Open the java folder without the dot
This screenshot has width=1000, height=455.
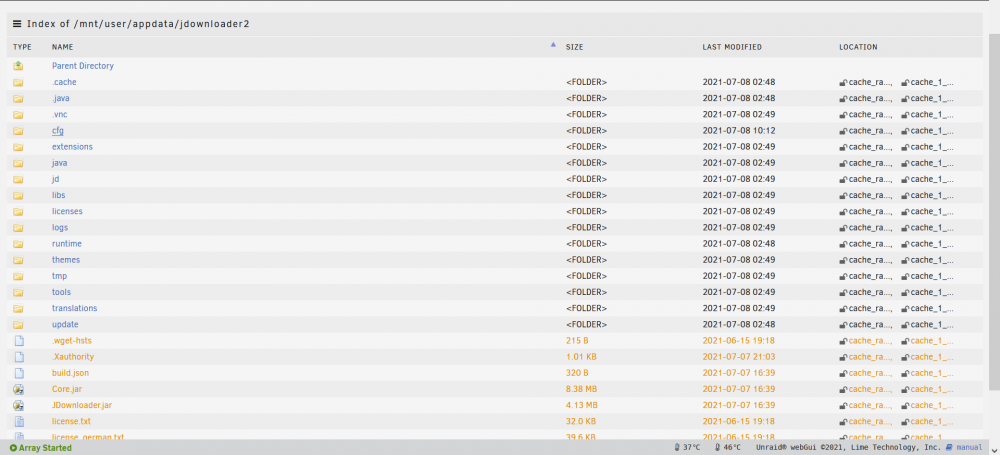point(59,163)
